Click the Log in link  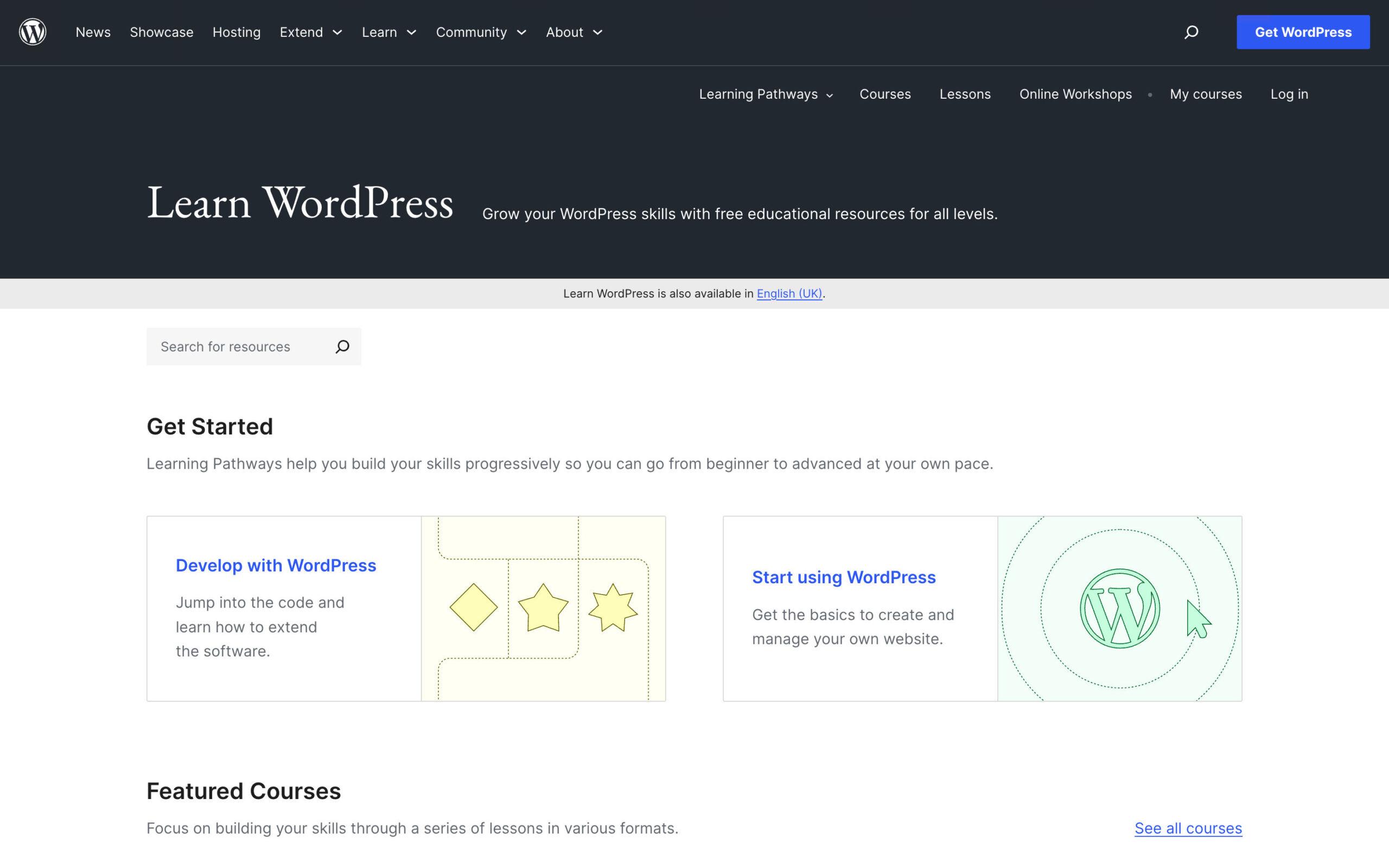pyautogui.click(x=1289, y=94)
